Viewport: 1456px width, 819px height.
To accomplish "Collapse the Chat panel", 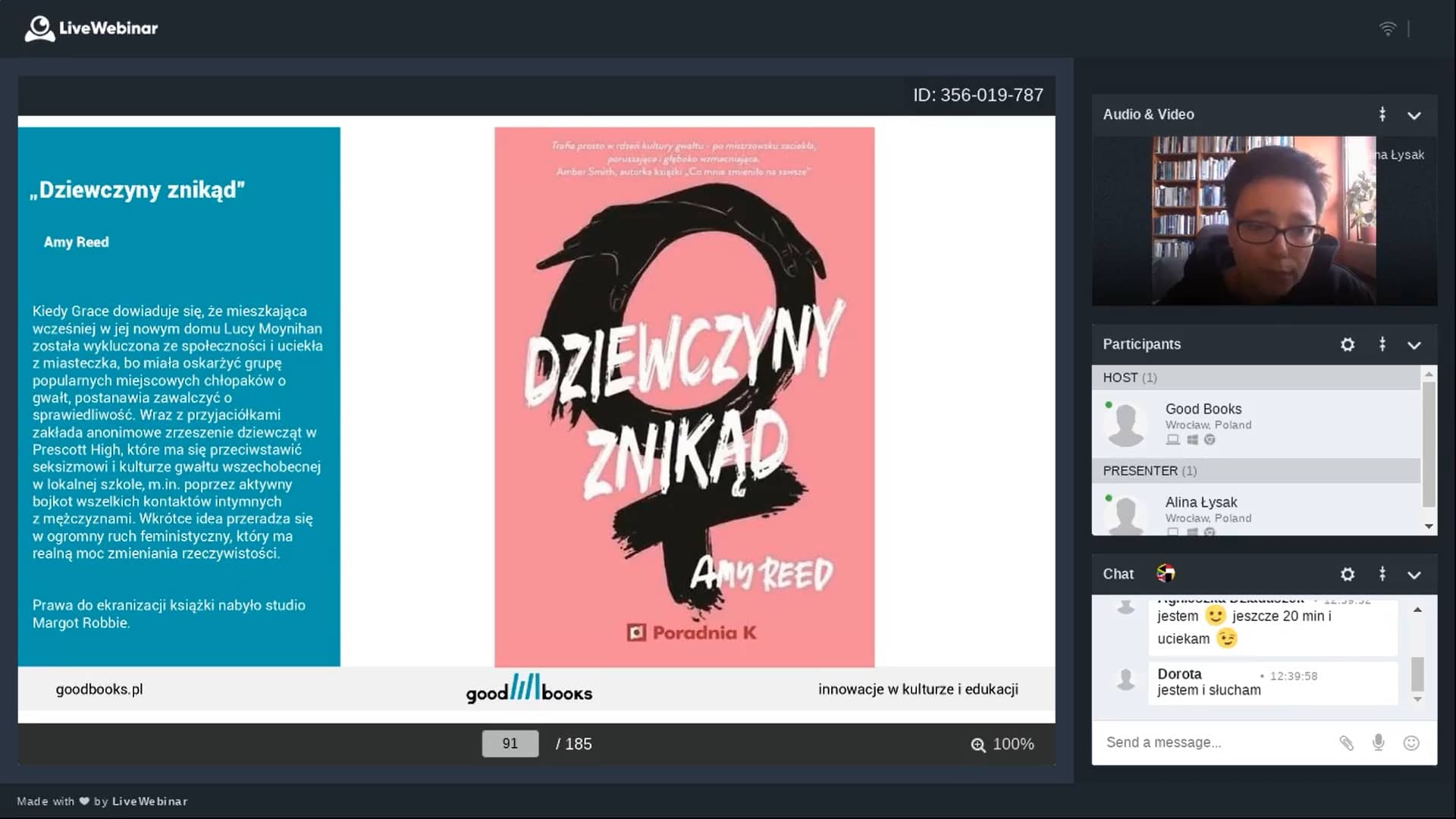I will [x=1414, y=575].
